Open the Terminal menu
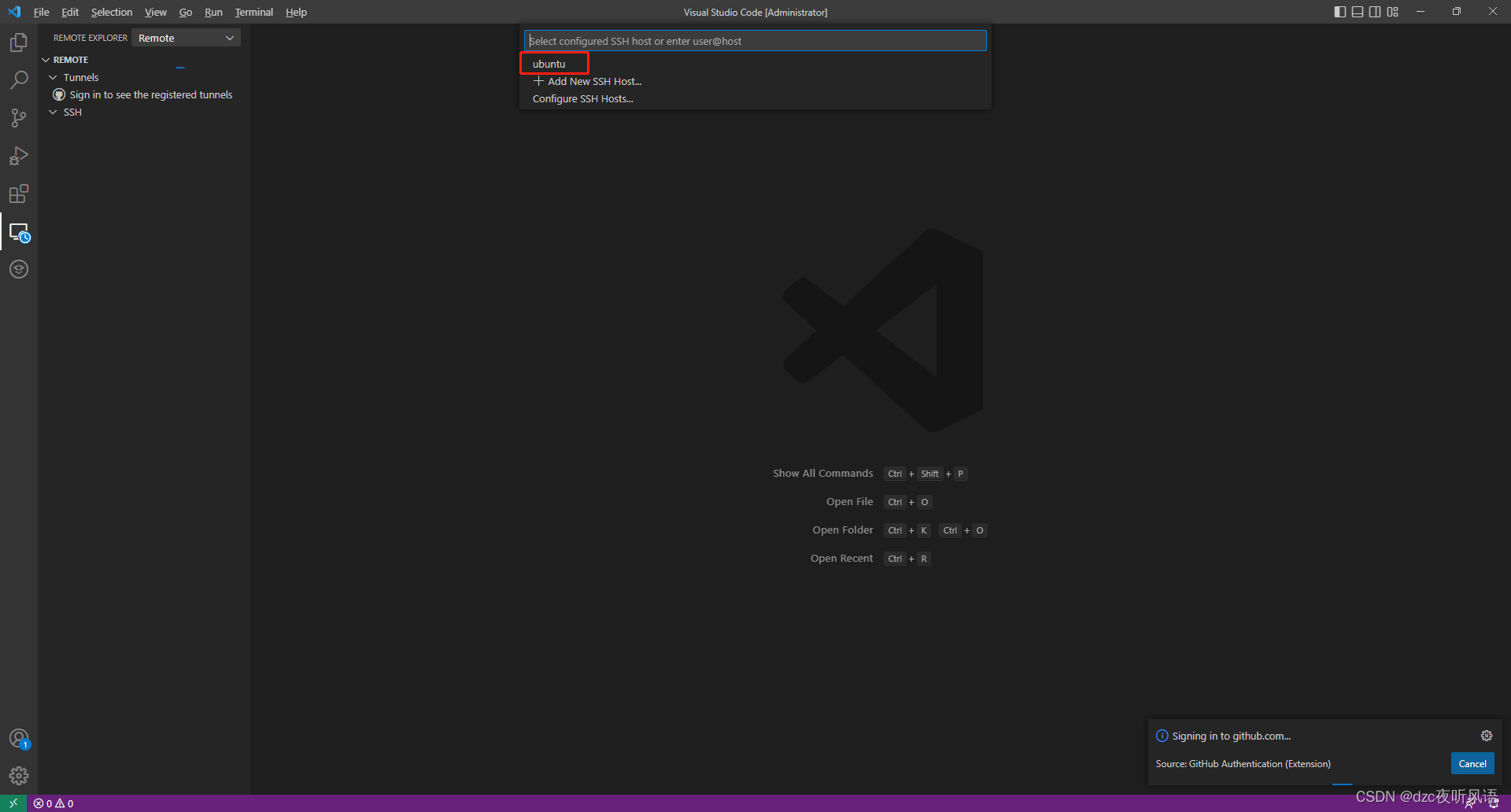Viewport: 1511px width, 812px height. pyautogui.click(x=253, y=12)
